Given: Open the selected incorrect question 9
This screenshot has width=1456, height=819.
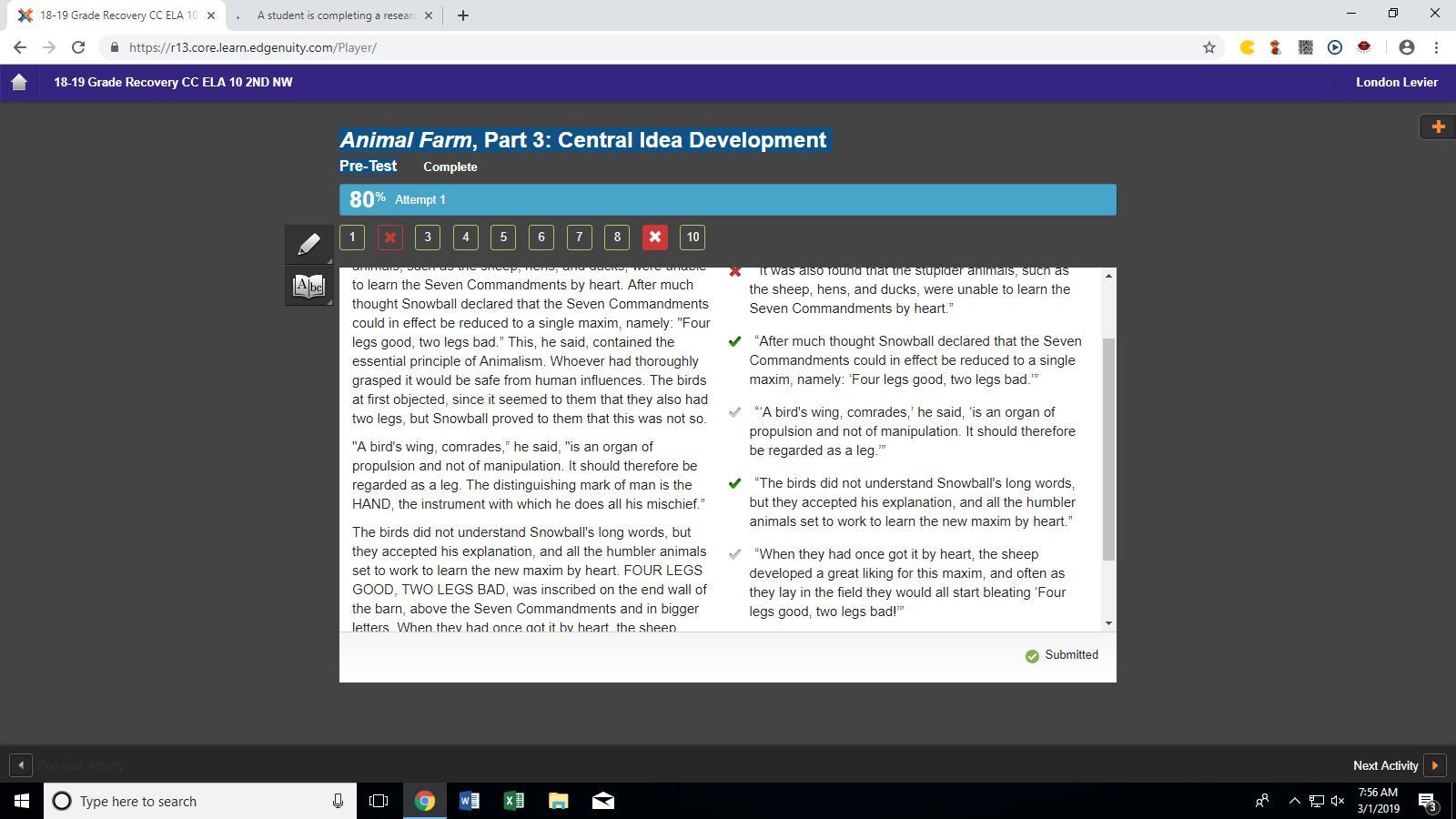Looking at the screenshot, I should (654, 238).
